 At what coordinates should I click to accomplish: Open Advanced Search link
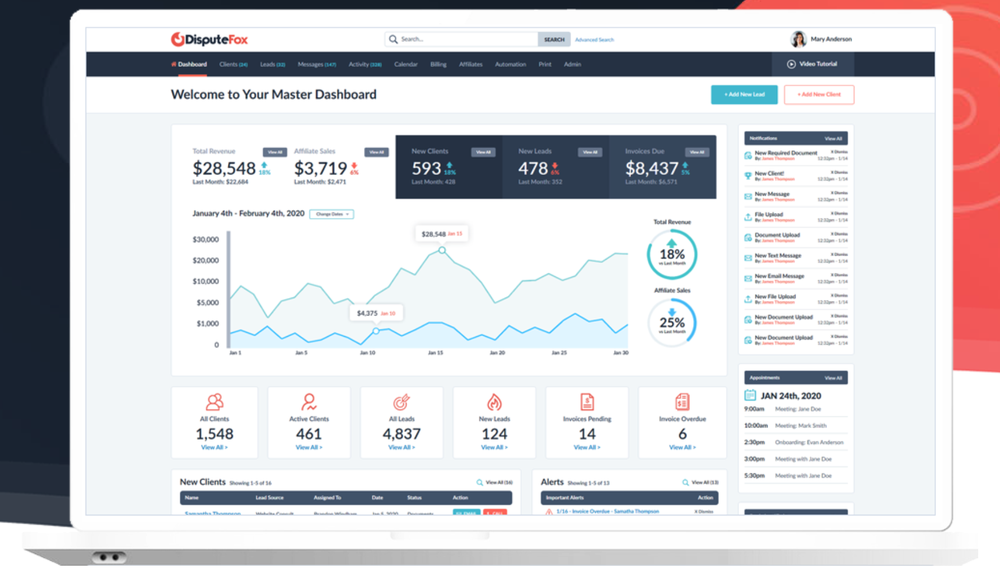point(594,40)
